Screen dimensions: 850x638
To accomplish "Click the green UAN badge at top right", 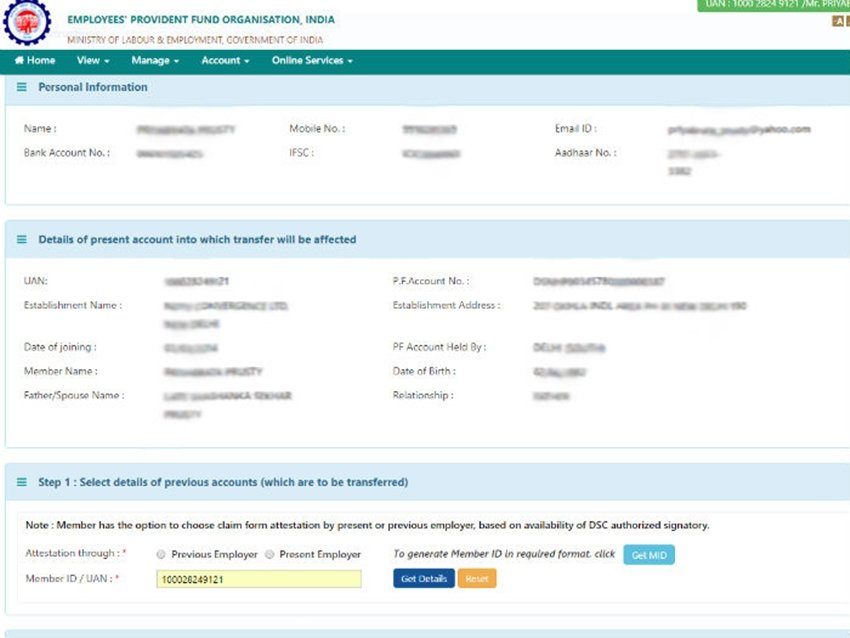I will tap(774, 5).
